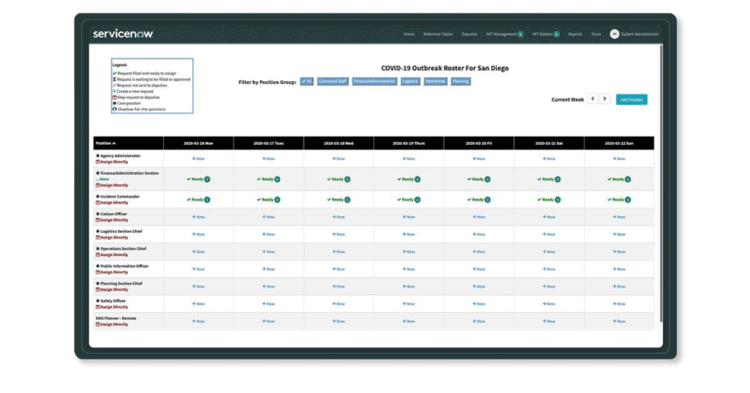This screenshot has height=393, width=750.
Task: Click Assign Directly for Planning Section Chief
Action: click(x=112, y=290)
